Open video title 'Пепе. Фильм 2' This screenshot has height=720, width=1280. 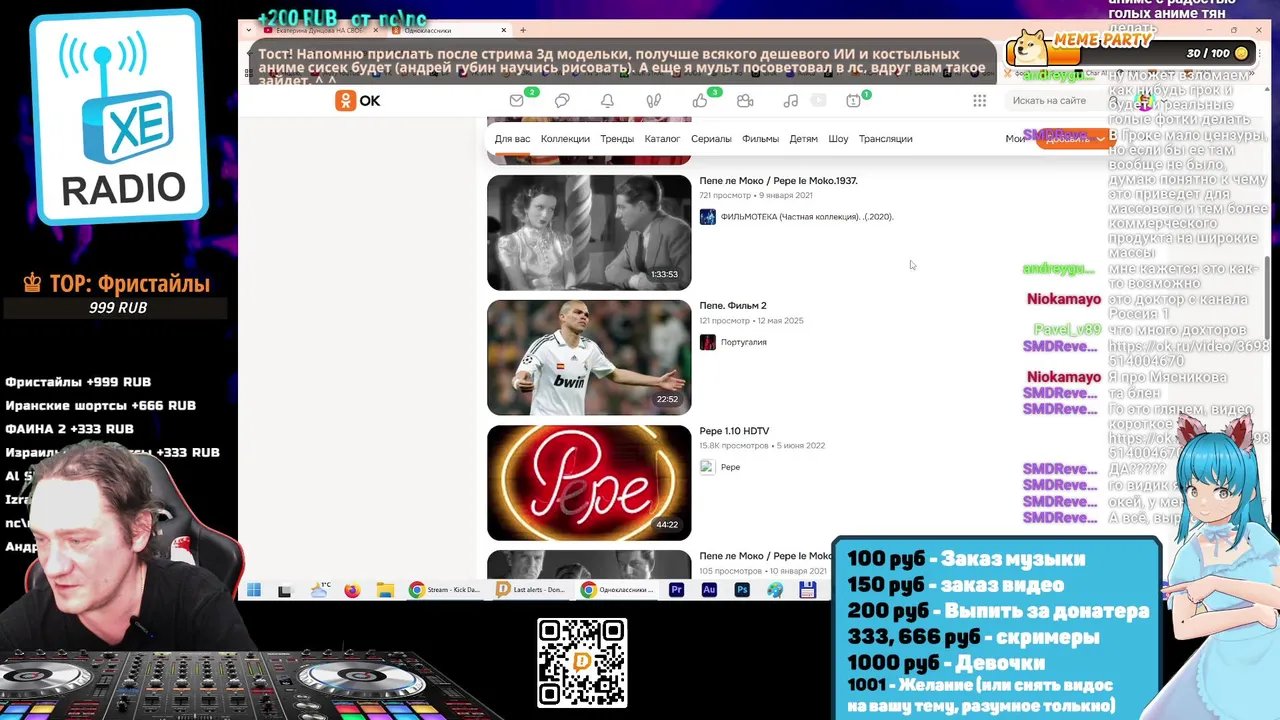coord(733,306)
